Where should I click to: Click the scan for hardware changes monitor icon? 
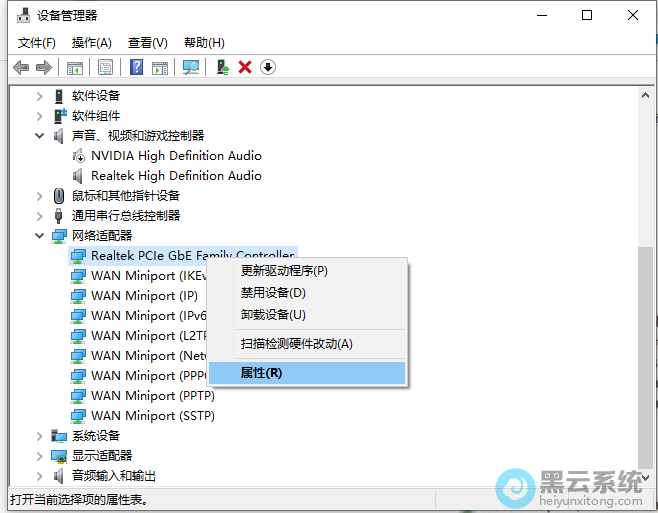191,67
